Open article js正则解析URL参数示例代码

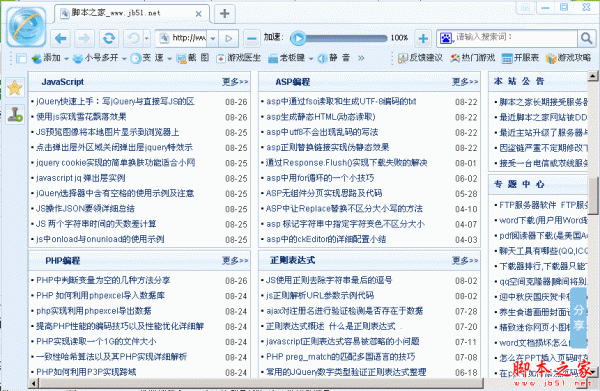pyautogui.click(x=320, y=296)
